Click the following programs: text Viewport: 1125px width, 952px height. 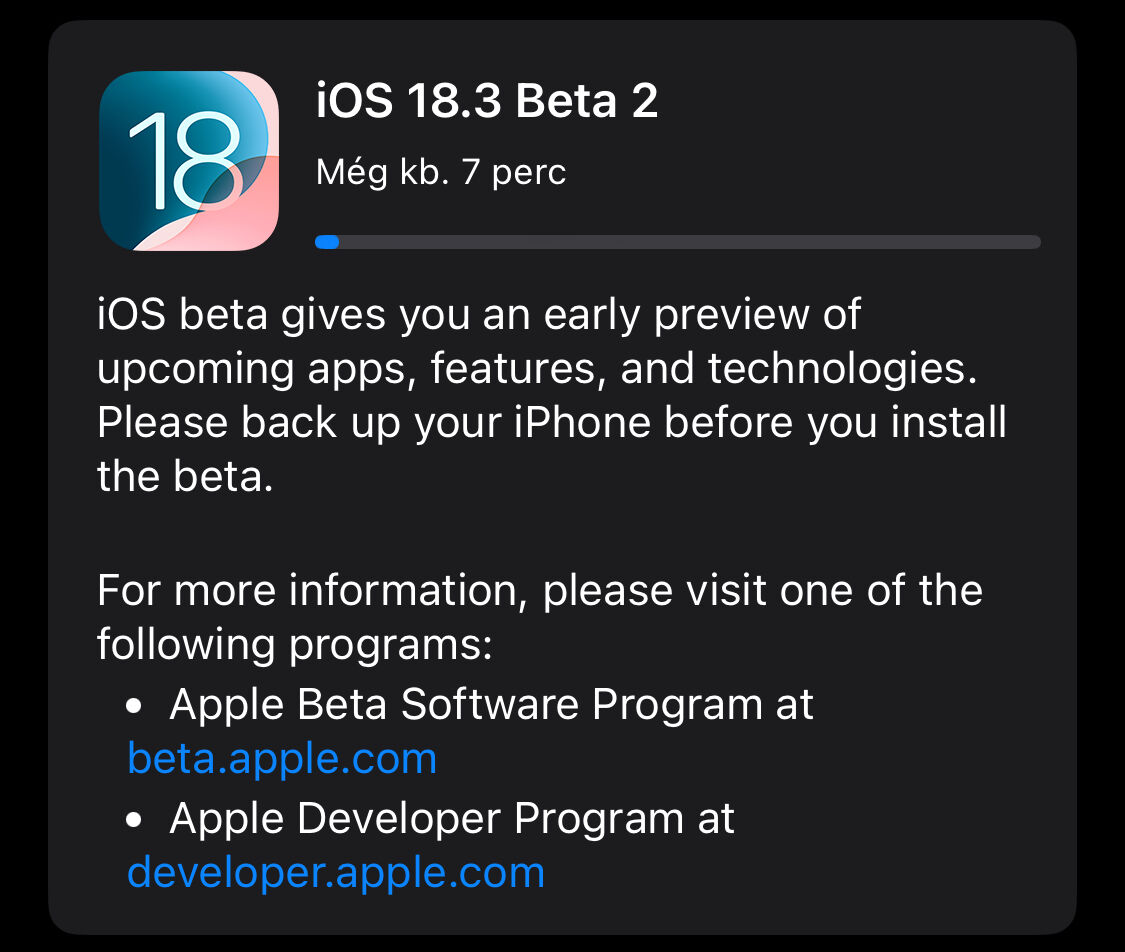coord(295,645)
